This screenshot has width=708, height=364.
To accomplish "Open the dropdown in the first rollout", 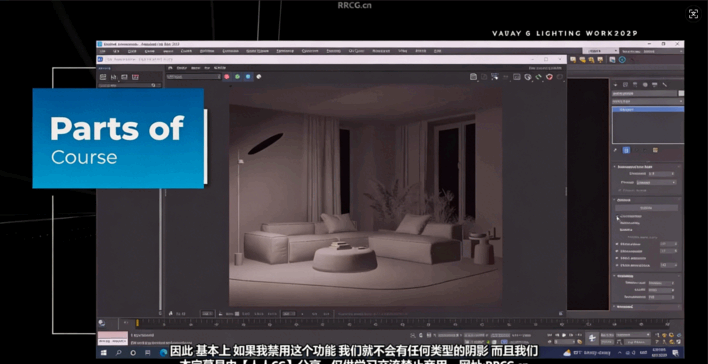I will pos(657,182).
